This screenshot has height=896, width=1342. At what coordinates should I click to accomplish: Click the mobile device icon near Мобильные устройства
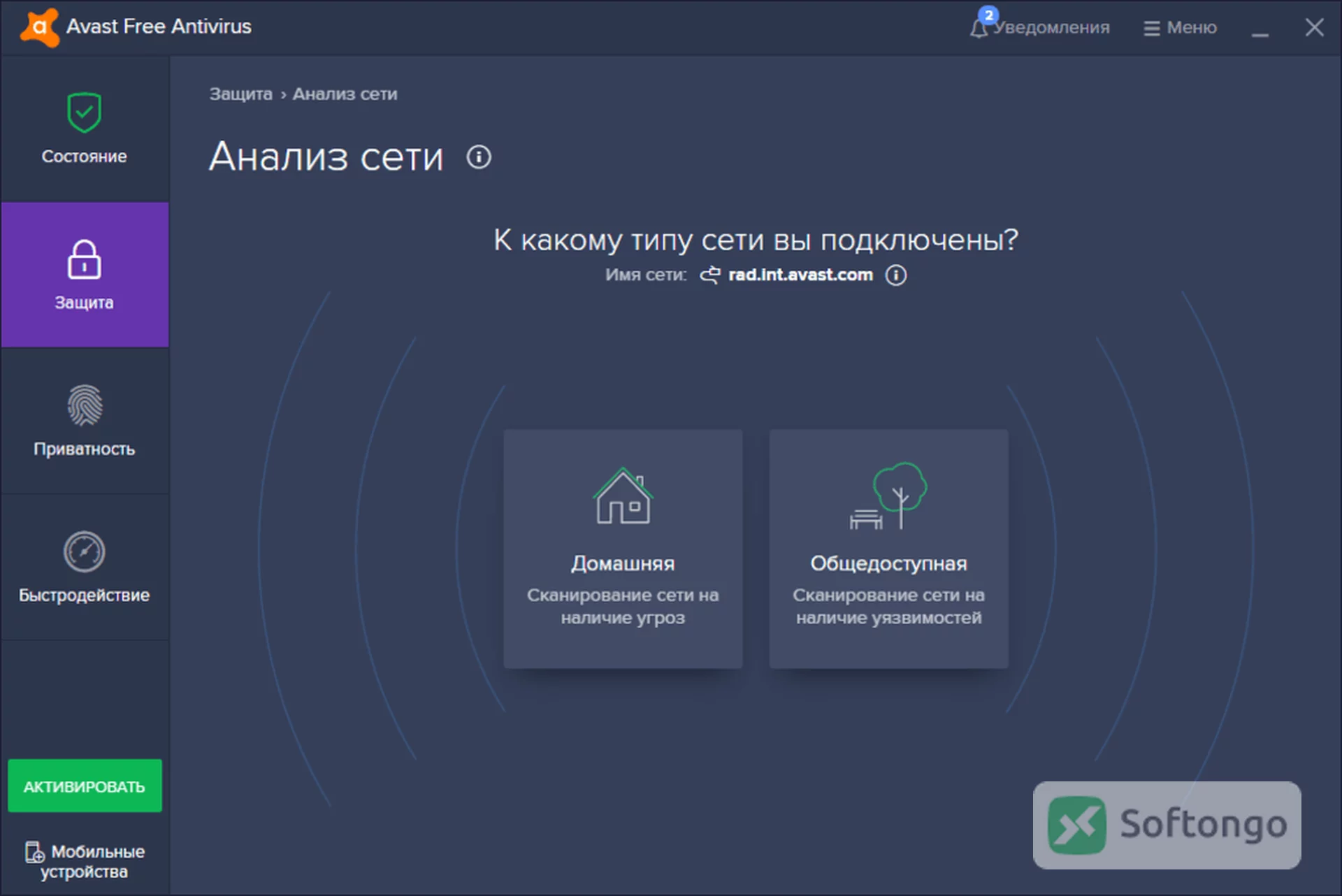34,852
